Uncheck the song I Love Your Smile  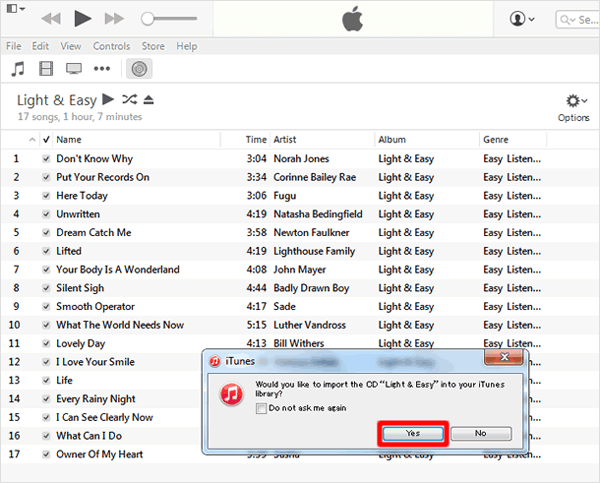click(x=46, y=362)
